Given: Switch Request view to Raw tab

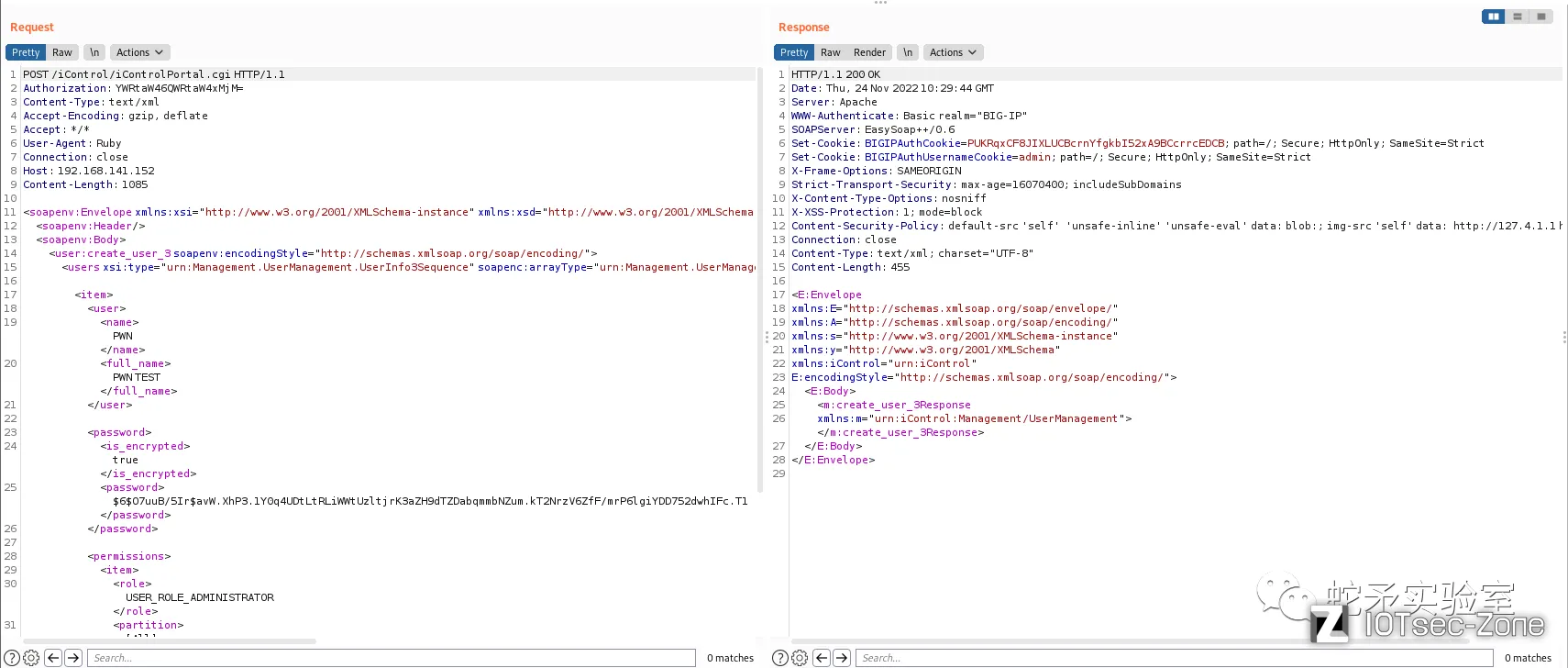Looking at the screenshot, I should 62,52.
